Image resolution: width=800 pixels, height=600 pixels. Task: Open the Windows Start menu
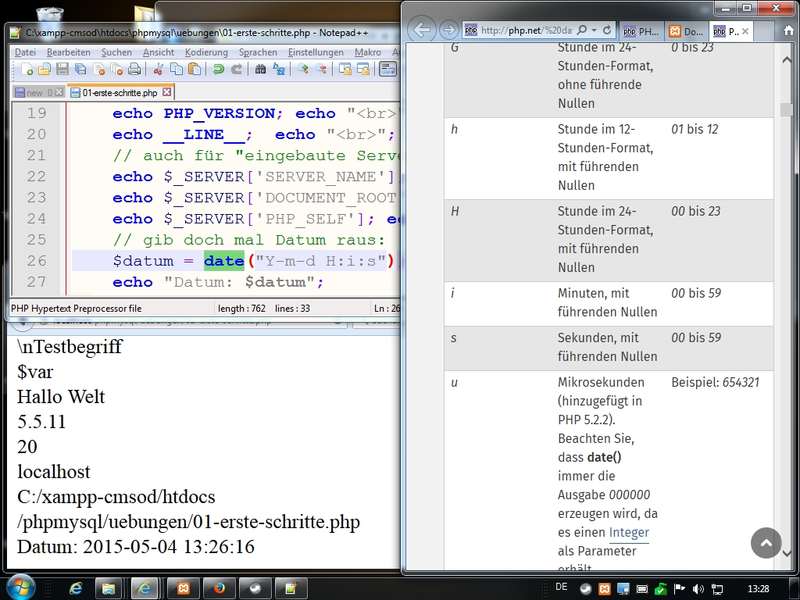20,586
